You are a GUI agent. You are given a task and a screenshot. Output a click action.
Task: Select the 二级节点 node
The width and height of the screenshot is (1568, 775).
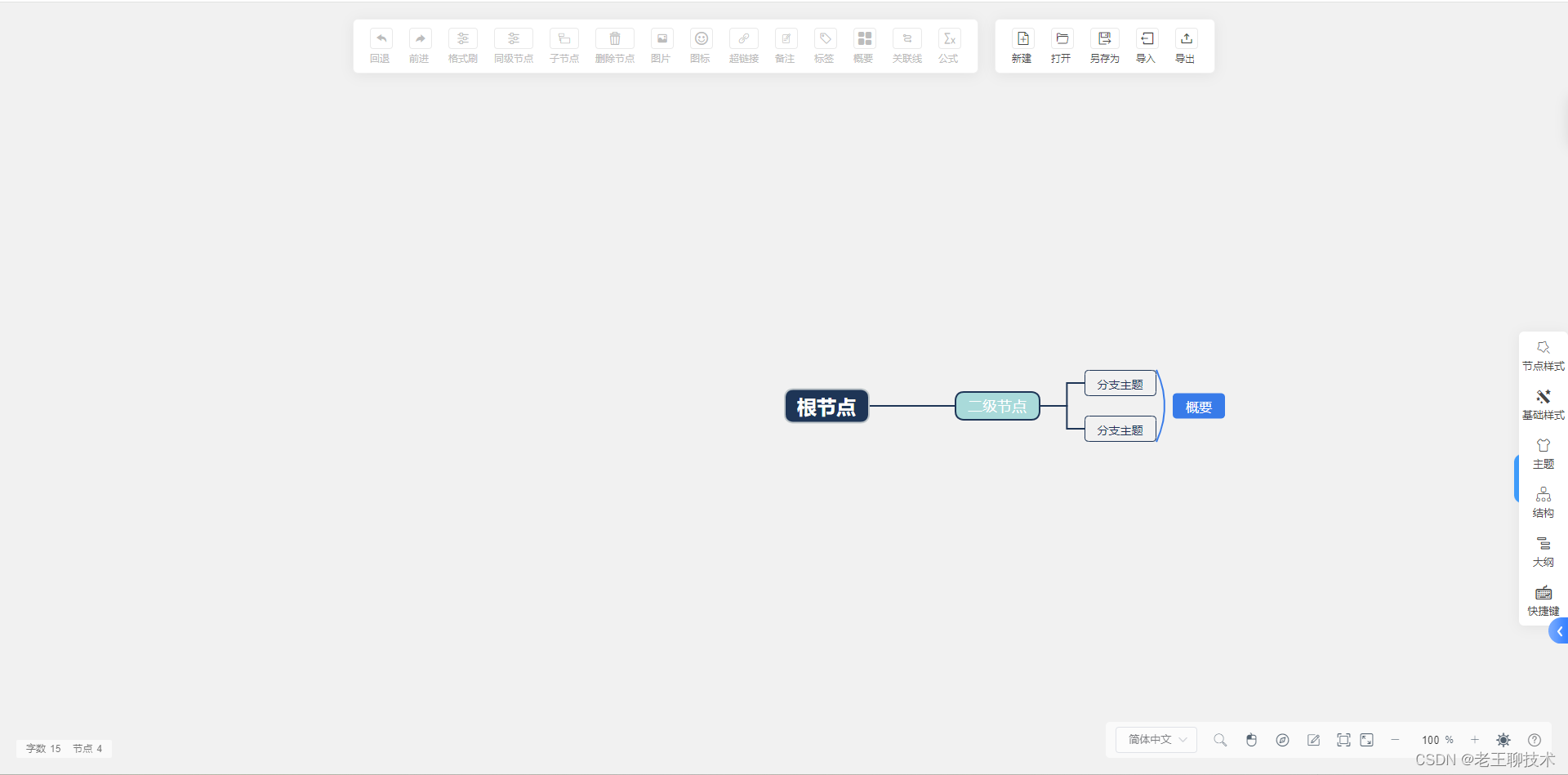pyautogui.click(x=997, y=406)
